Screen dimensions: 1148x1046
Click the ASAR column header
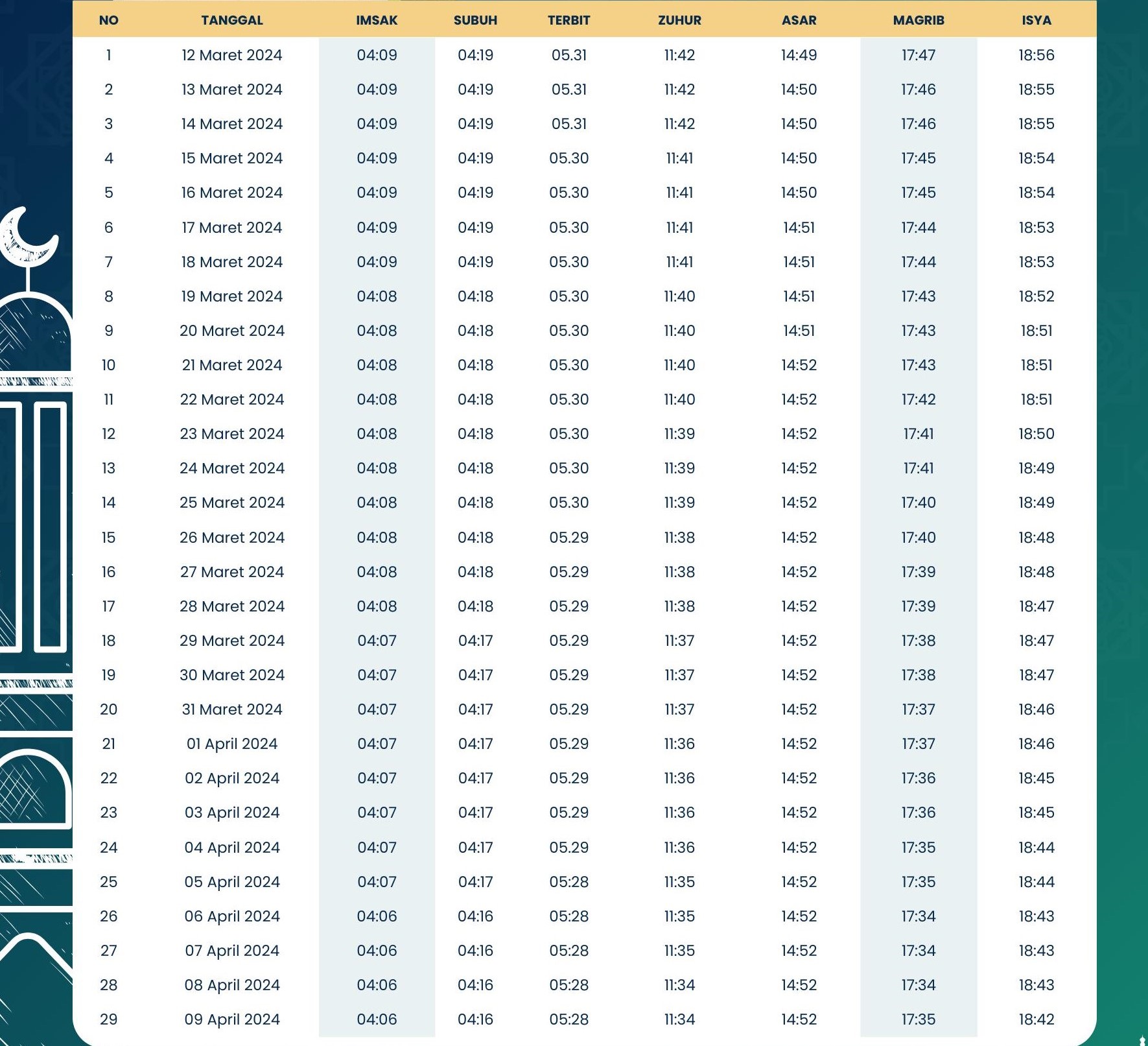point(799,20)
